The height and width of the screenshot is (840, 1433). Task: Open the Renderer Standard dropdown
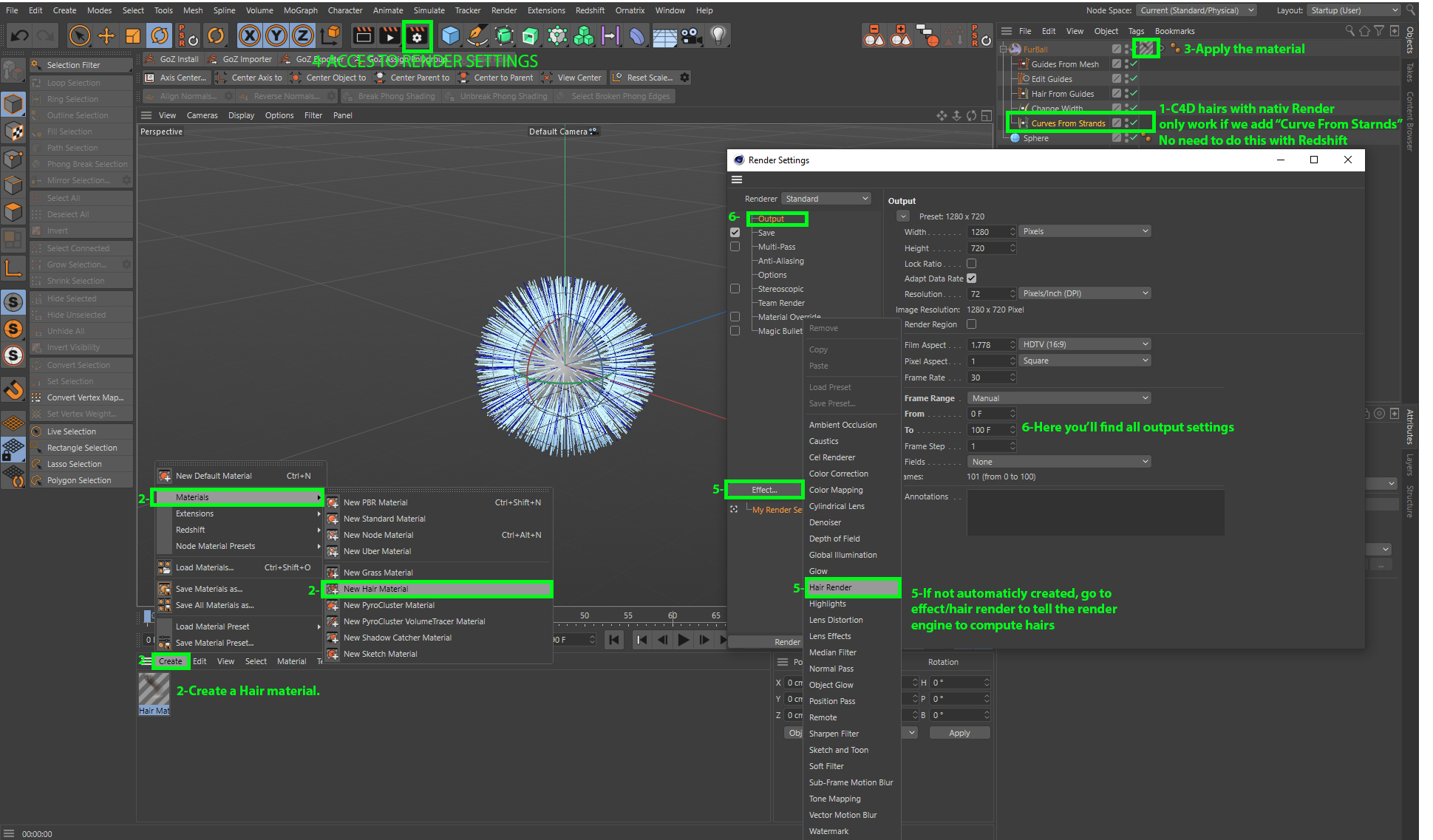coord(826,199)
